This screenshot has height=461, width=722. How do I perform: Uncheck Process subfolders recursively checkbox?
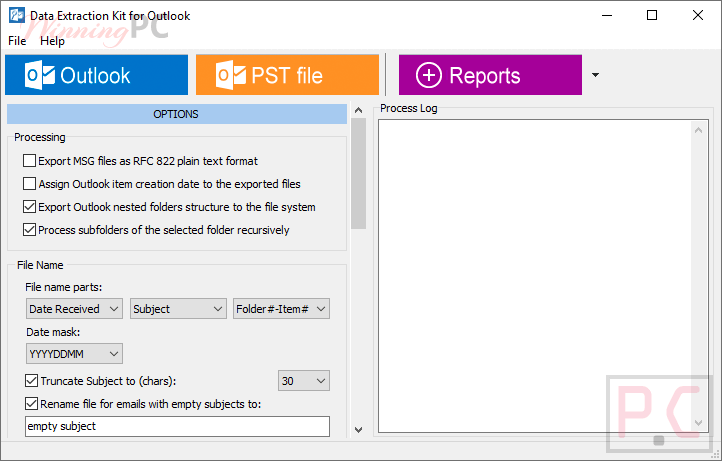[29, 230]
